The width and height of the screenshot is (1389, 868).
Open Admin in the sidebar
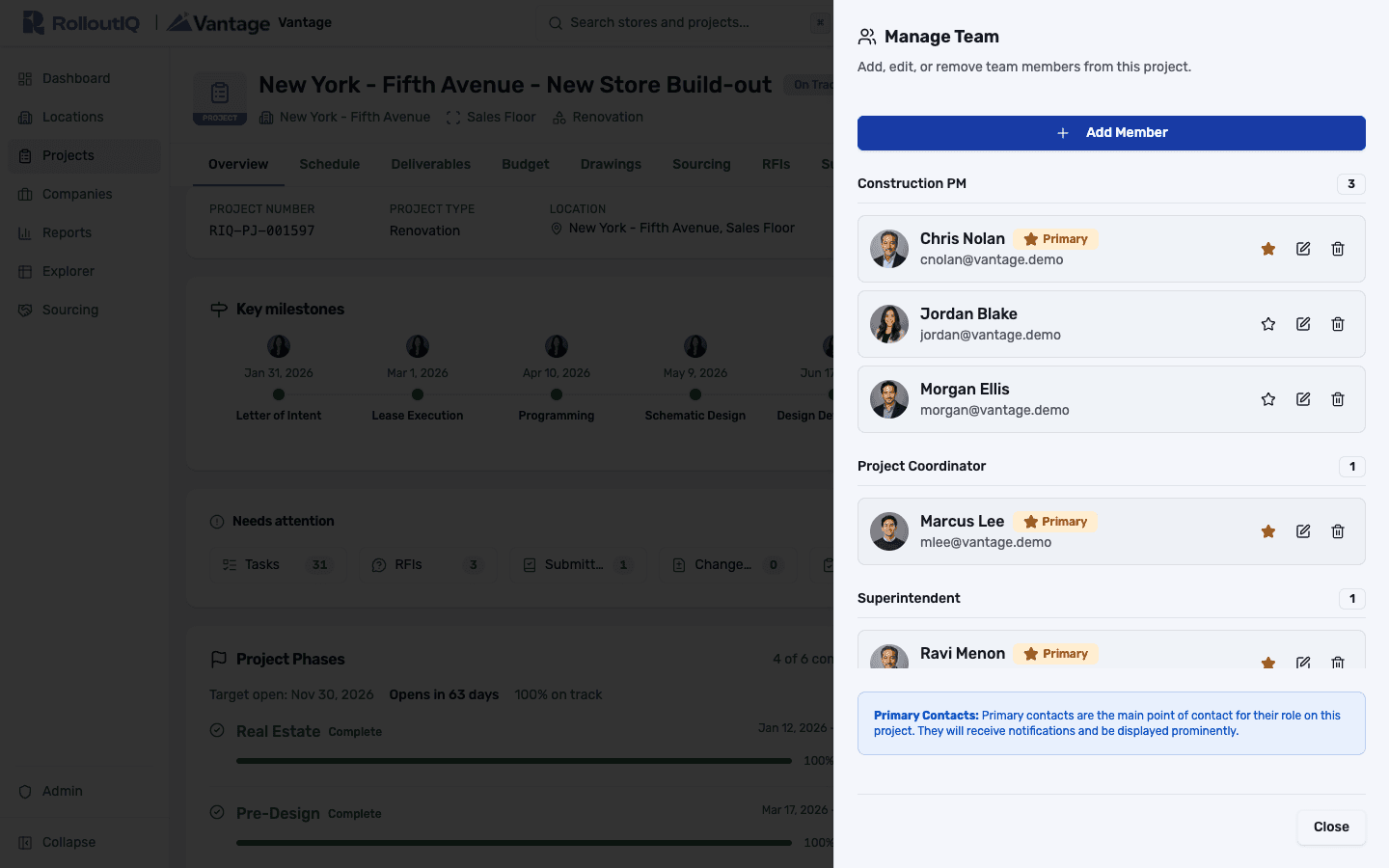[84, 792]
